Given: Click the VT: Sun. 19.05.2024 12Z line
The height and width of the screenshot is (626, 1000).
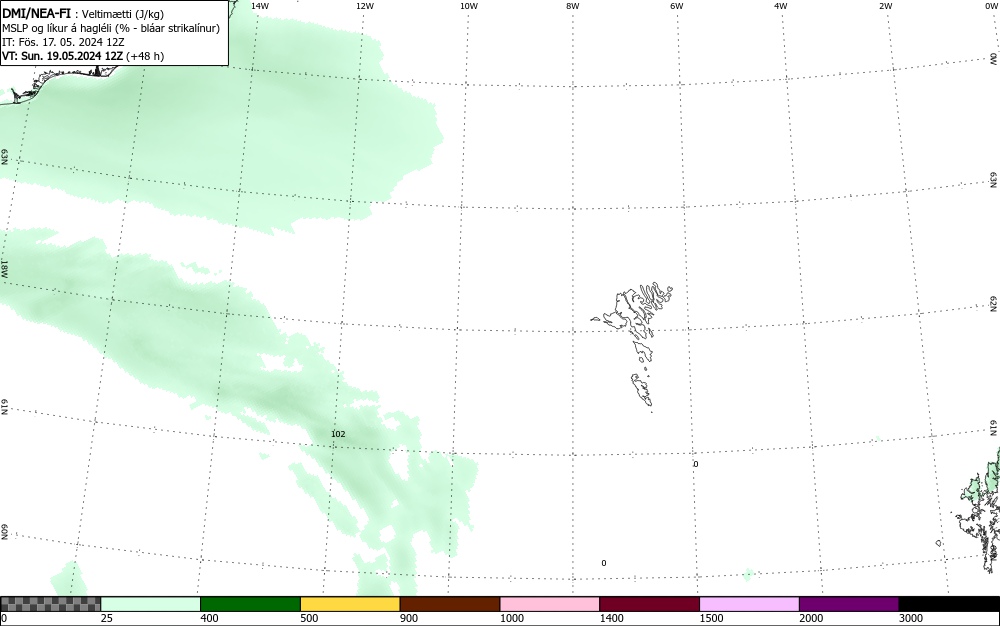Looking at the screenshot, I should pos(83,56).
